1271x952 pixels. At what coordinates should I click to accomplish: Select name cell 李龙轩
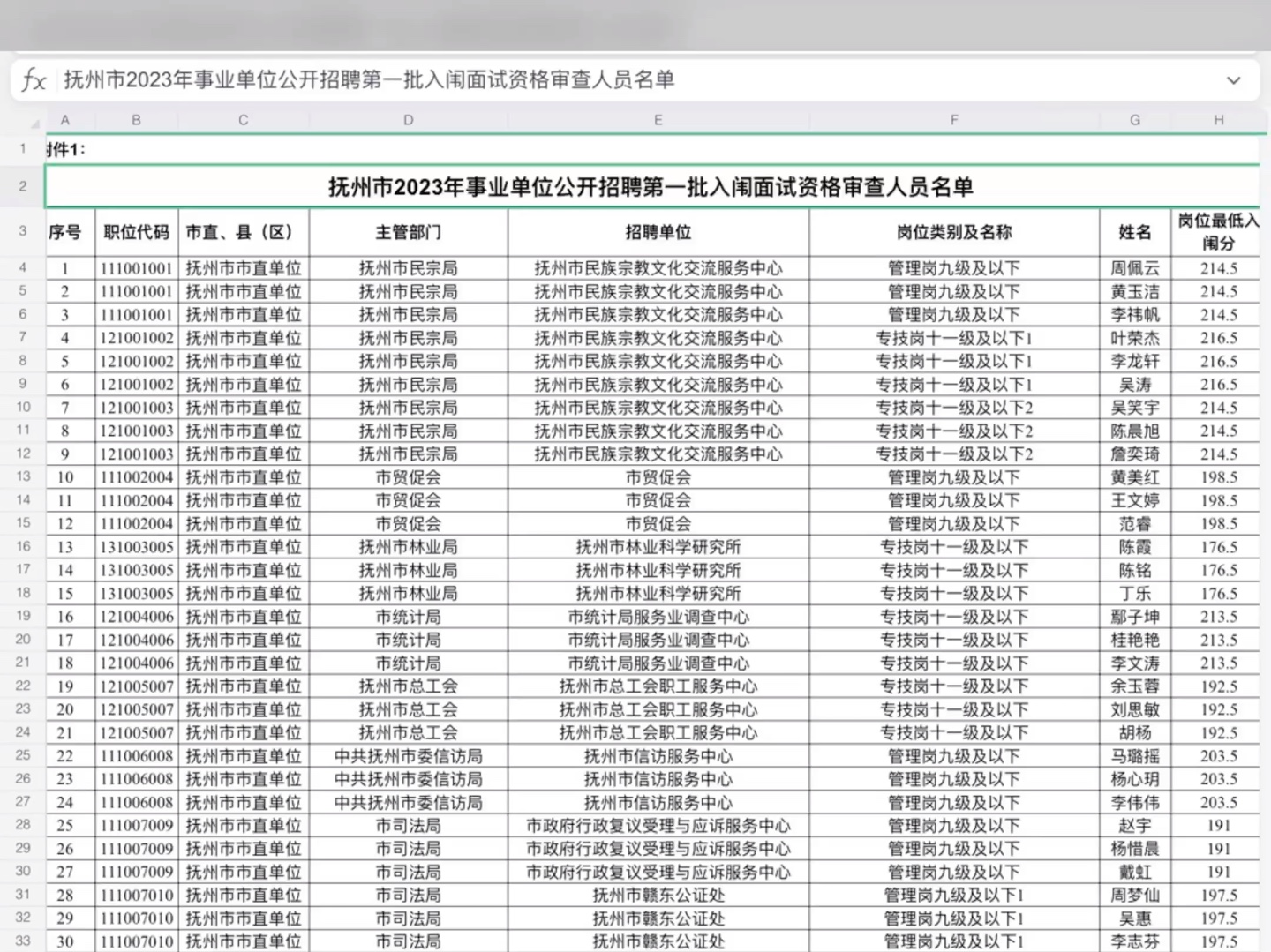pos(1135,361)
